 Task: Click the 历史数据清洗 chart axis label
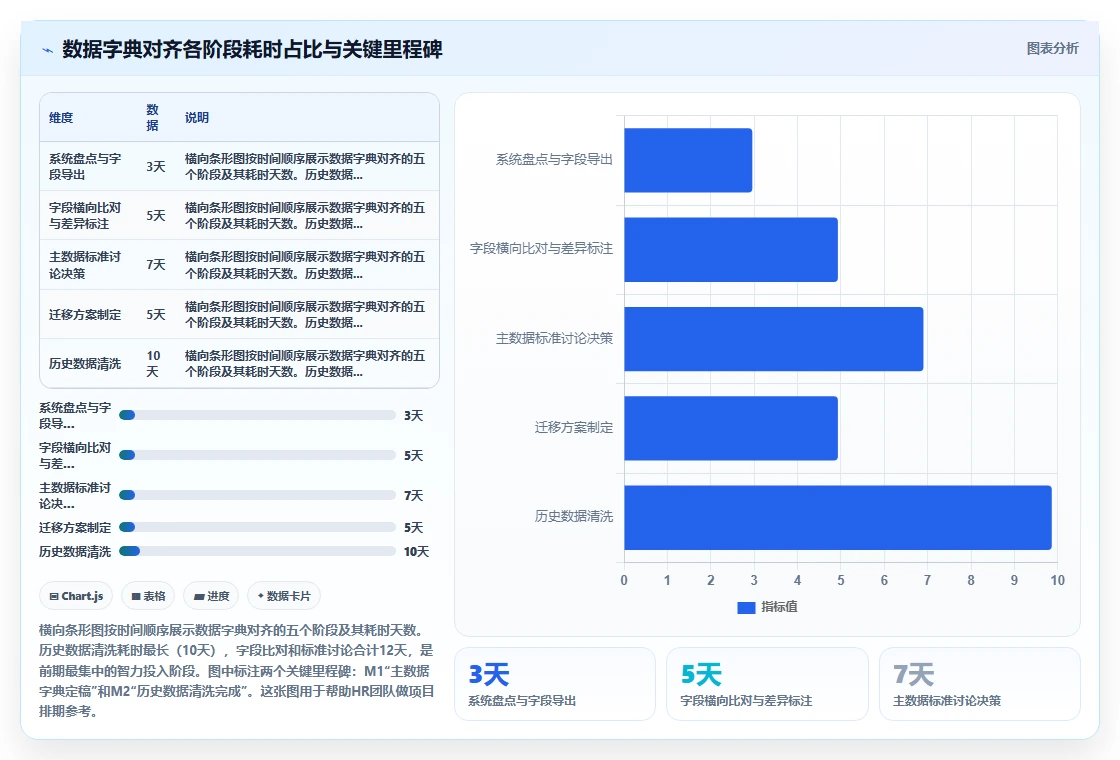click(574, 516)
